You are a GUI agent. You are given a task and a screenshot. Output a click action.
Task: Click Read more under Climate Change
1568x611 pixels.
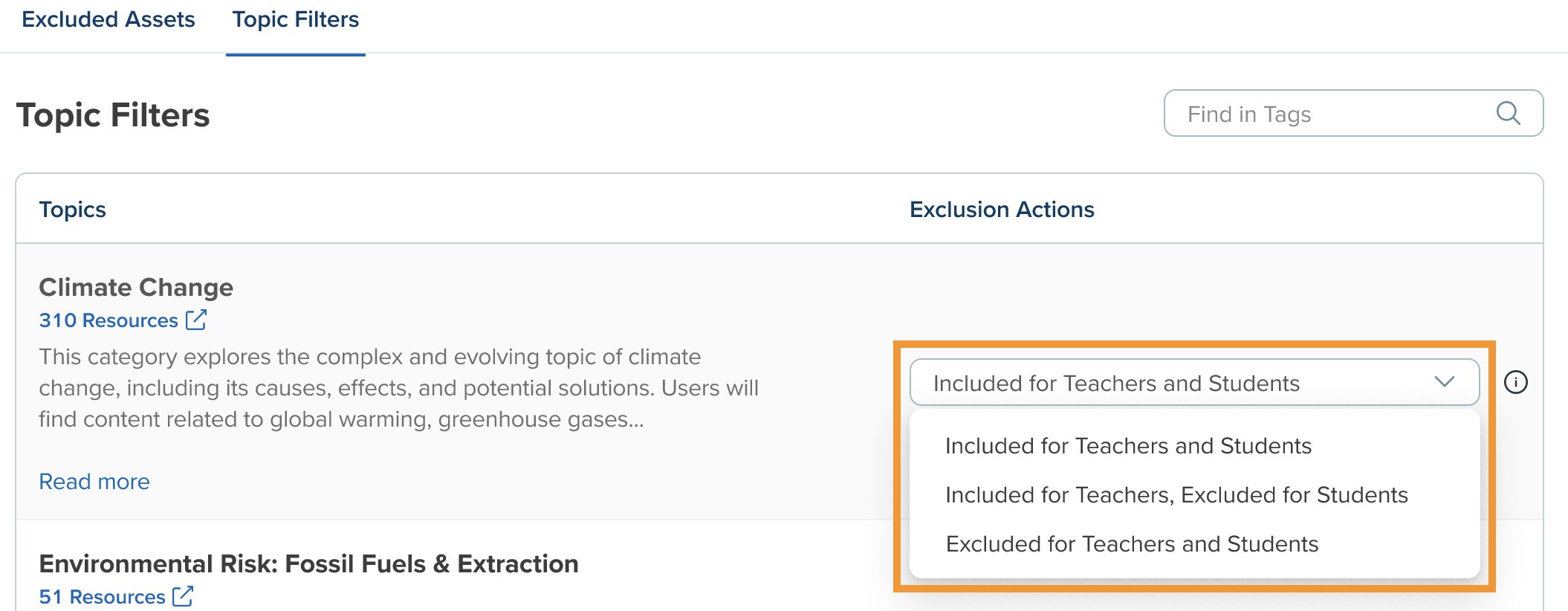point(94,482)
